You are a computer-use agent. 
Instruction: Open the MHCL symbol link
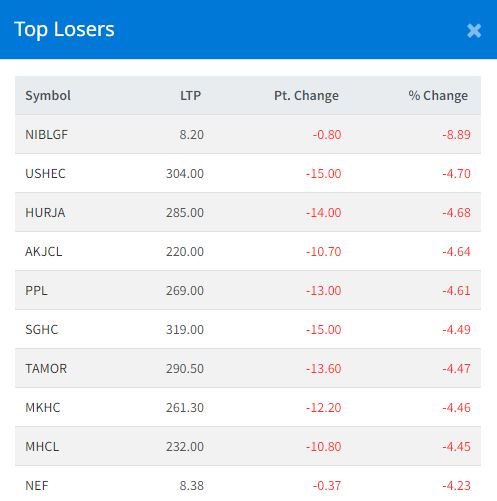tap(42, 447)
